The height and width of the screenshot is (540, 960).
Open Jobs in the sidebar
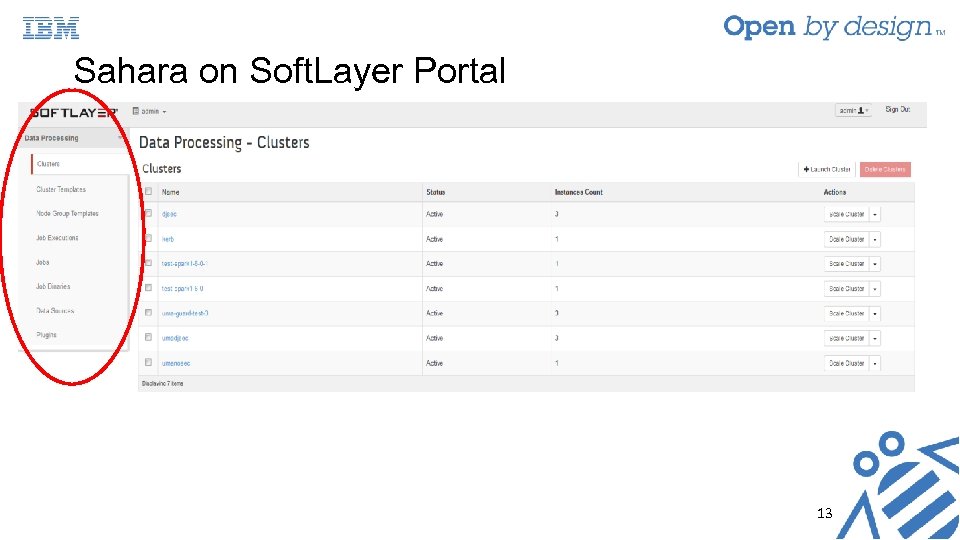click(x=42, y=262)
